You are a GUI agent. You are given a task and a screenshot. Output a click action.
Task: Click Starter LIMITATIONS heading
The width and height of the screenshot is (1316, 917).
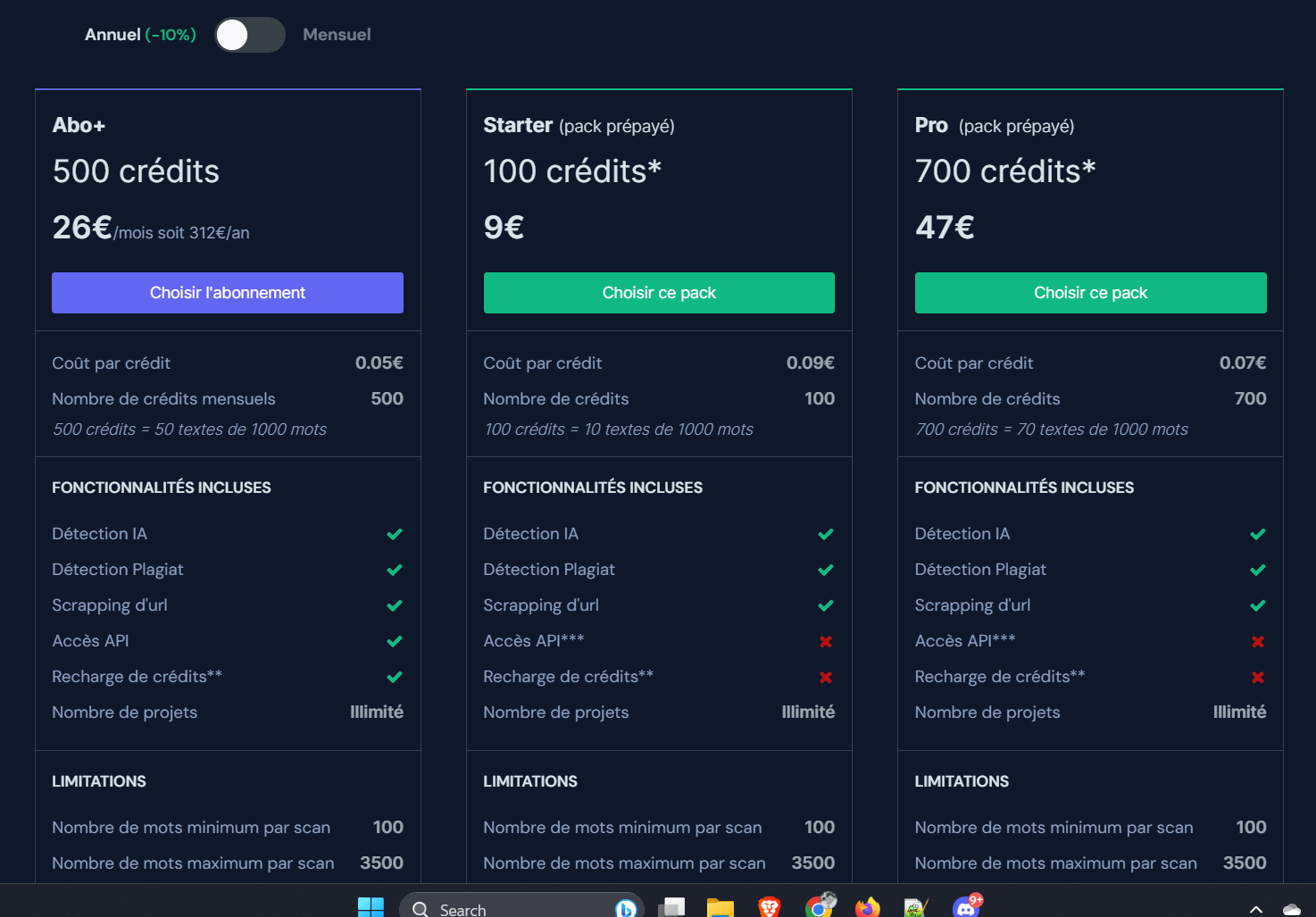coord(530,781)
